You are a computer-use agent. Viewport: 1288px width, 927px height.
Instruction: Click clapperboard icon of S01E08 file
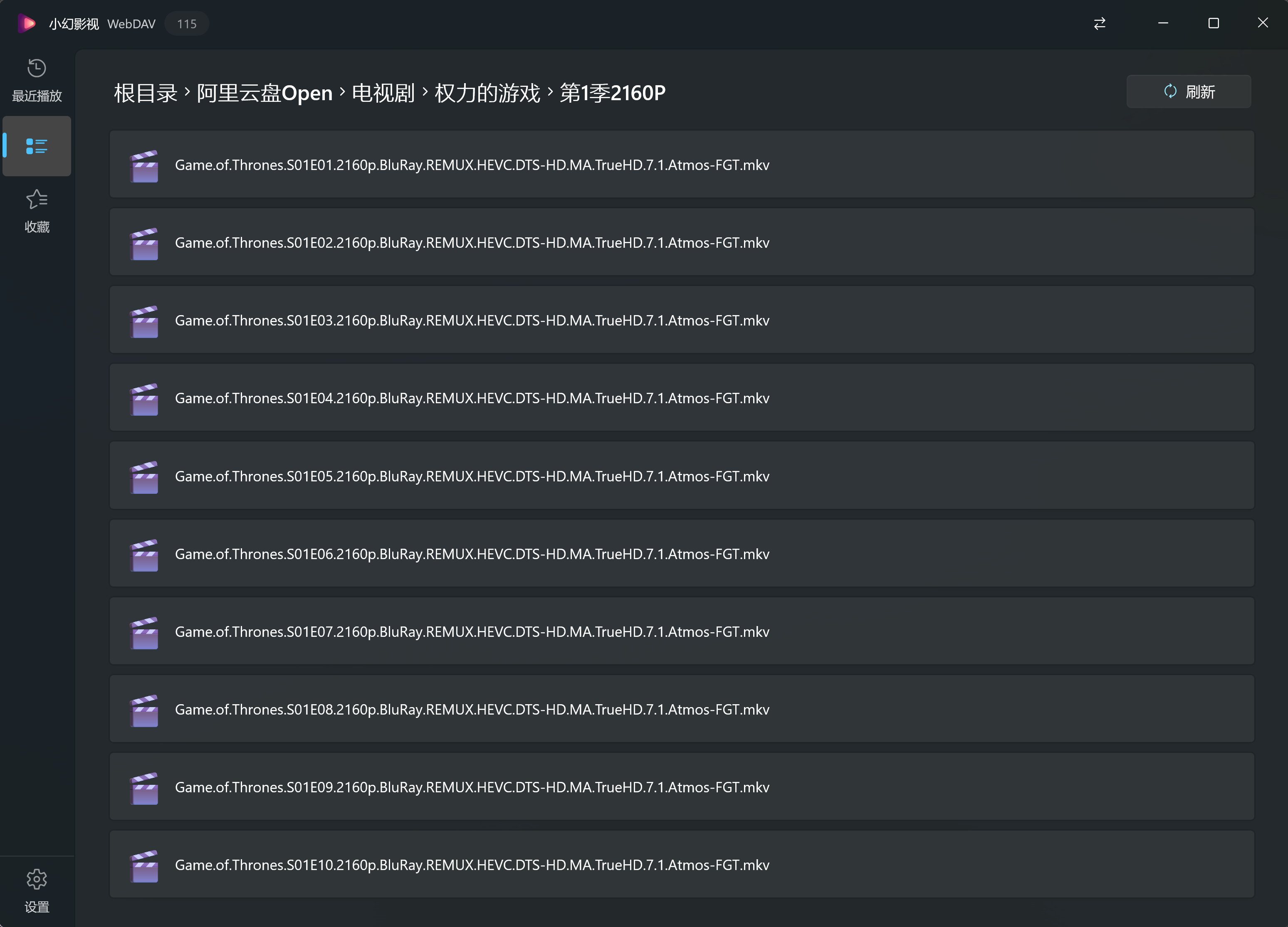143,710
